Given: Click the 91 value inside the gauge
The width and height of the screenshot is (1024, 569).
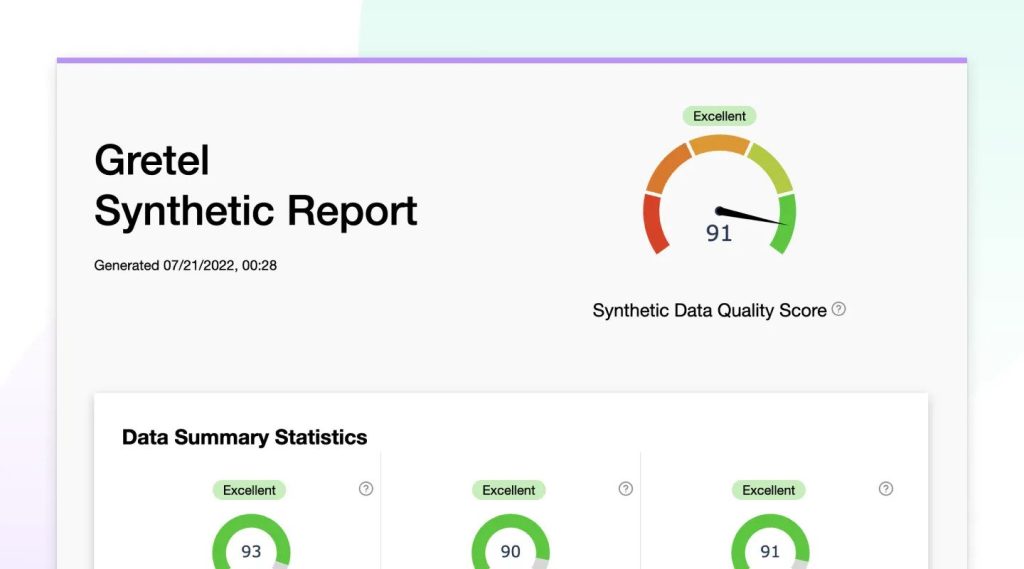Looking at the screenshot, I should point(719,233).
